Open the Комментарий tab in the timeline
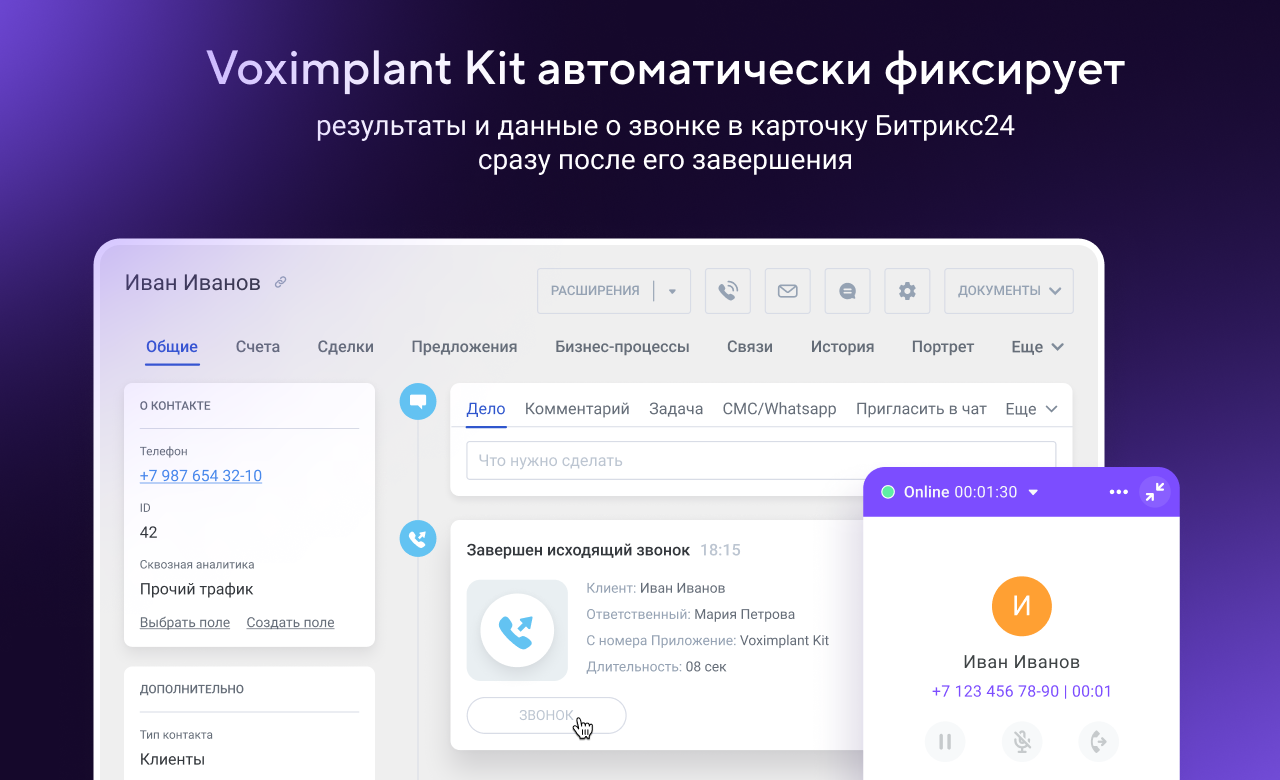 (x=577, y=408)
